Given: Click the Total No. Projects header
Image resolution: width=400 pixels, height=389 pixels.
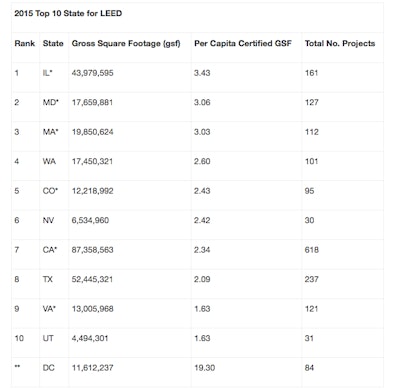Looking at the screenshot, I should pos(340,43).
